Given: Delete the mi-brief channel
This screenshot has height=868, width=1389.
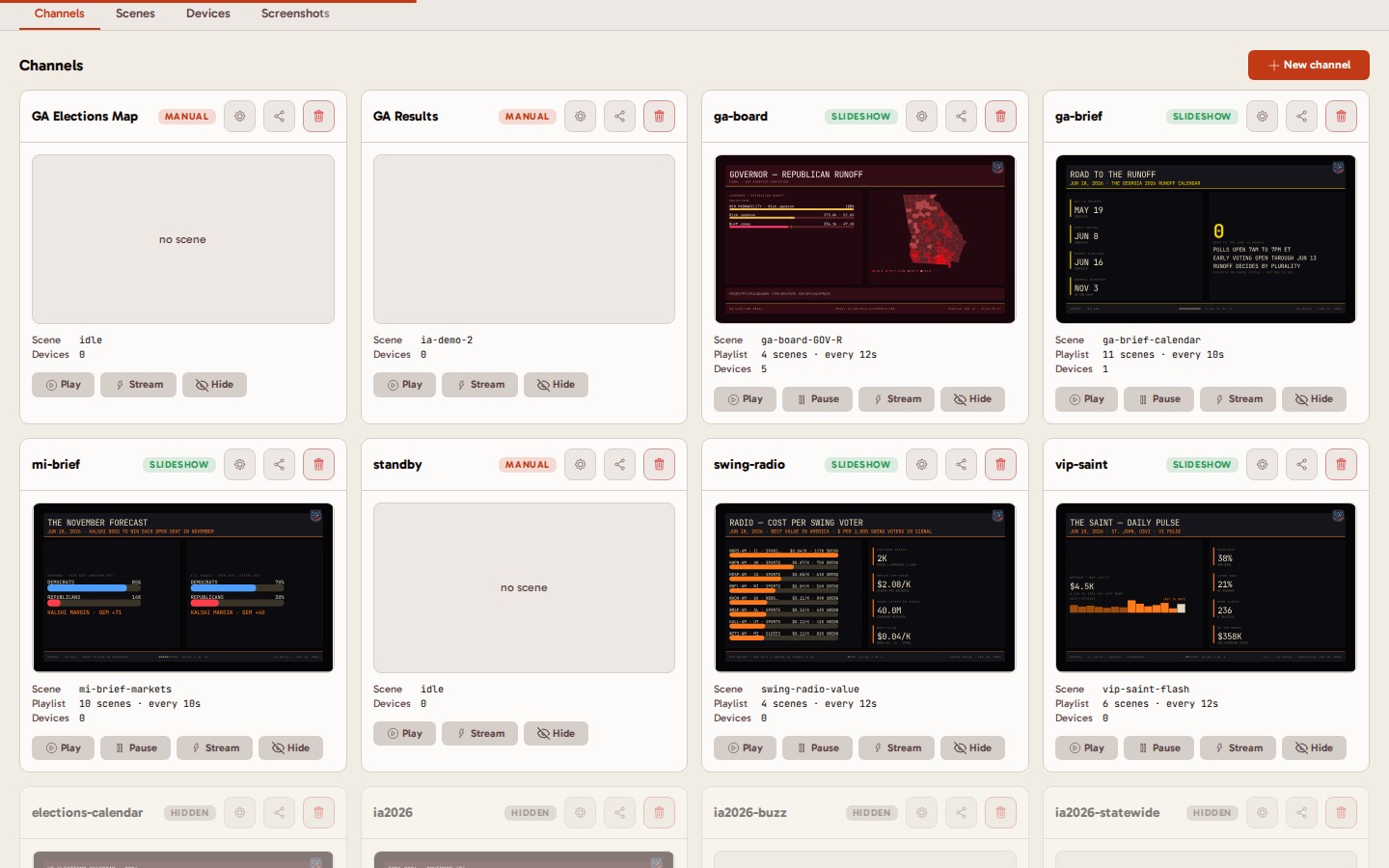Looking at the screenshot, I should coord(319,464).
